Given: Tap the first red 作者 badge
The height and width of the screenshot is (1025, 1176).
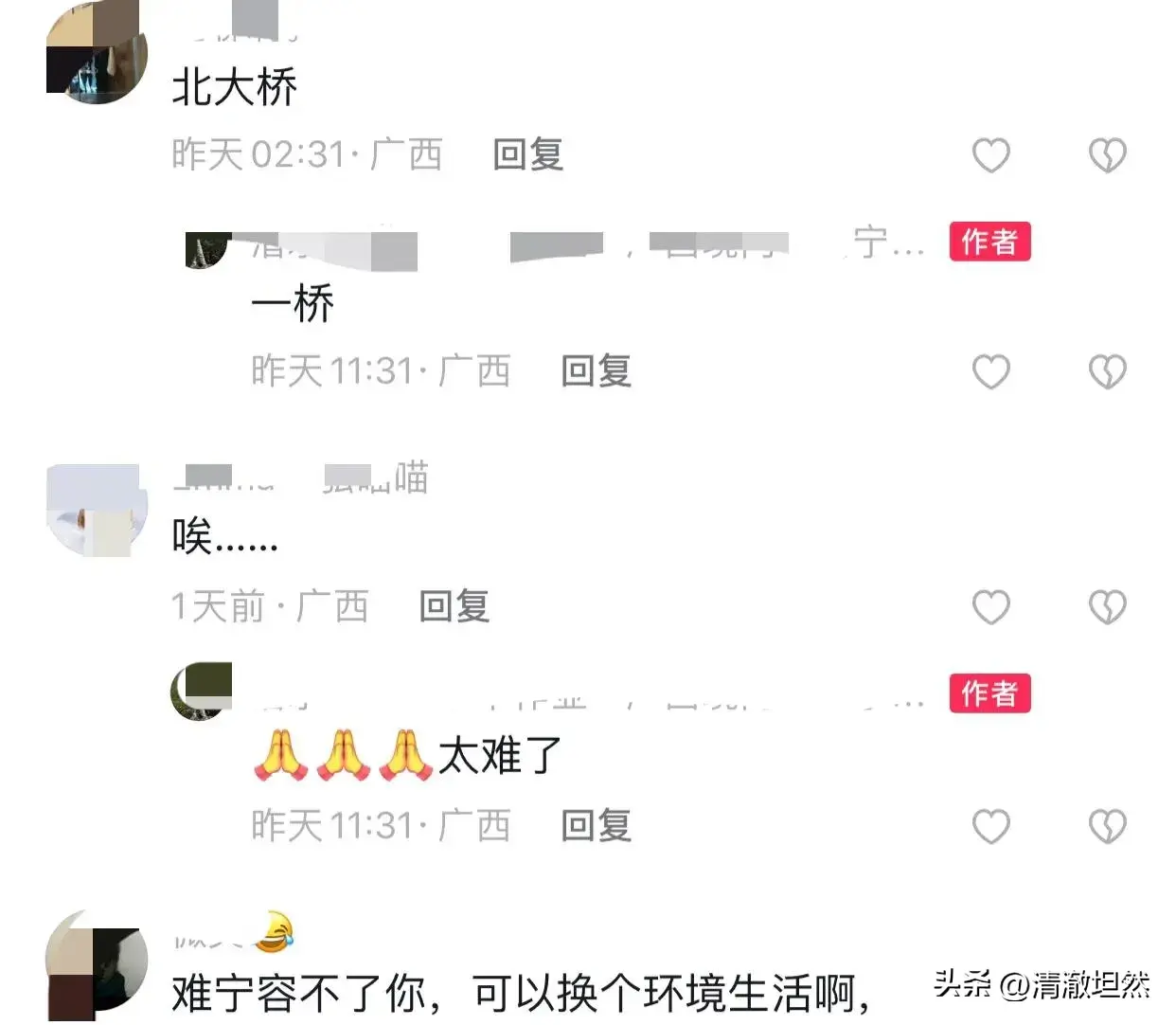Looking at the screenshot, I should (990, 242).
